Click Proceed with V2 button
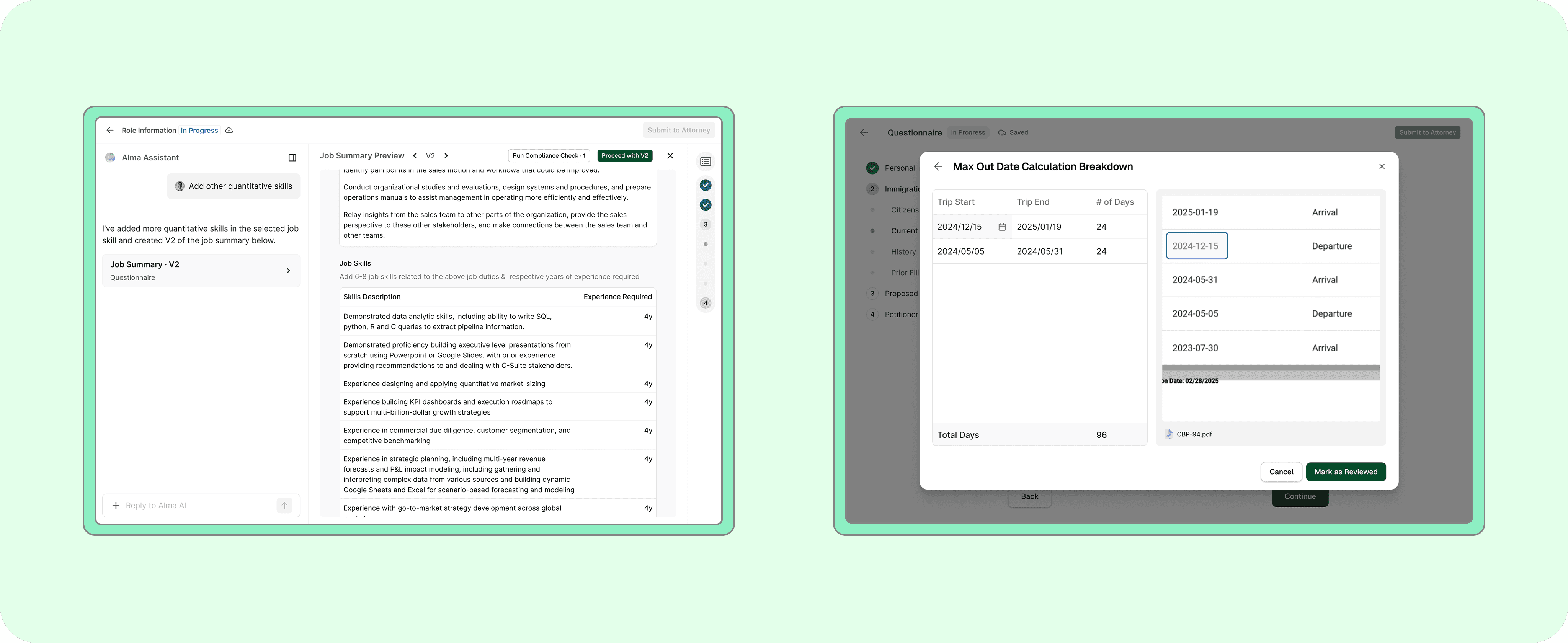 point(624,156)
